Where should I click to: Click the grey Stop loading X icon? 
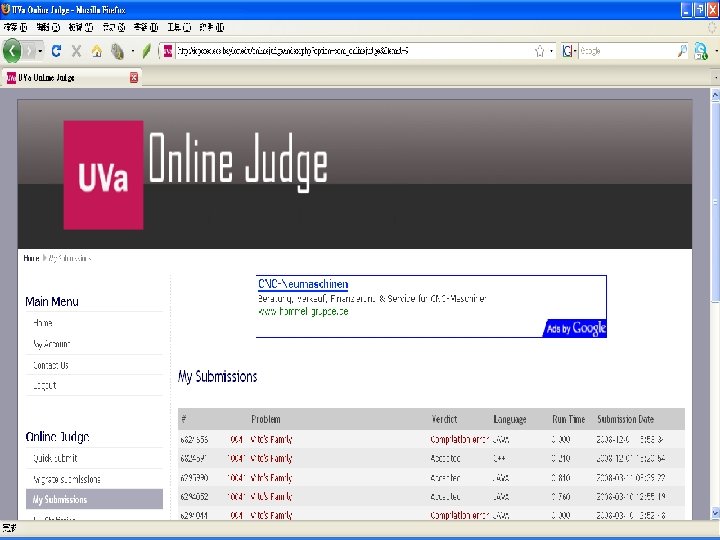pos(76,51)
